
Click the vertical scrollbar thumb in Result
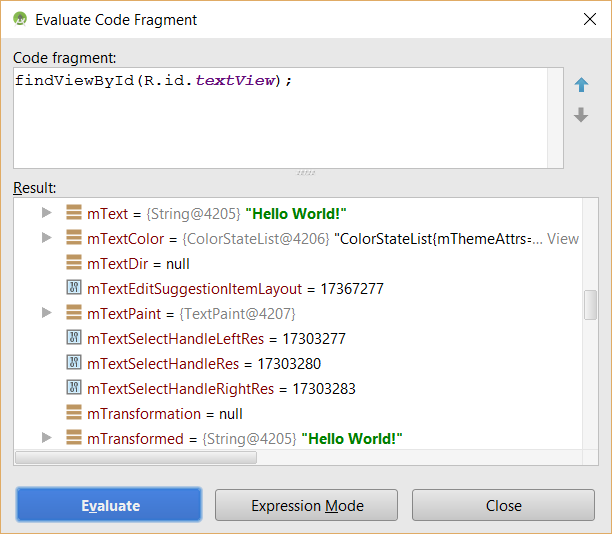coord(591,305)
